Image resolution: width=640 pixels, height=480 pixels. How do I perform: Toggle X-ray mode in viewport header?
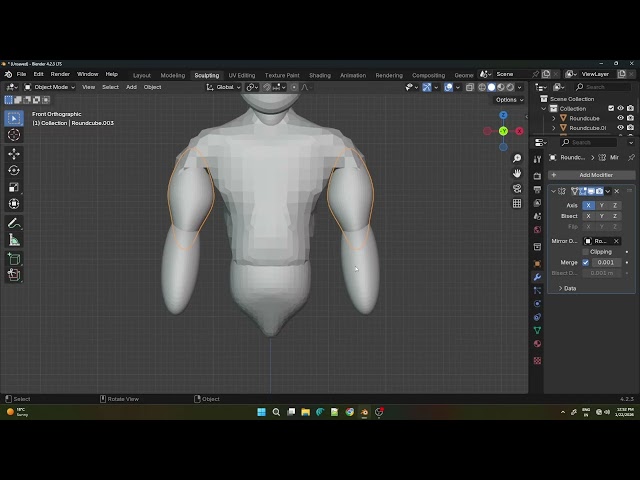tap(470, 87)
